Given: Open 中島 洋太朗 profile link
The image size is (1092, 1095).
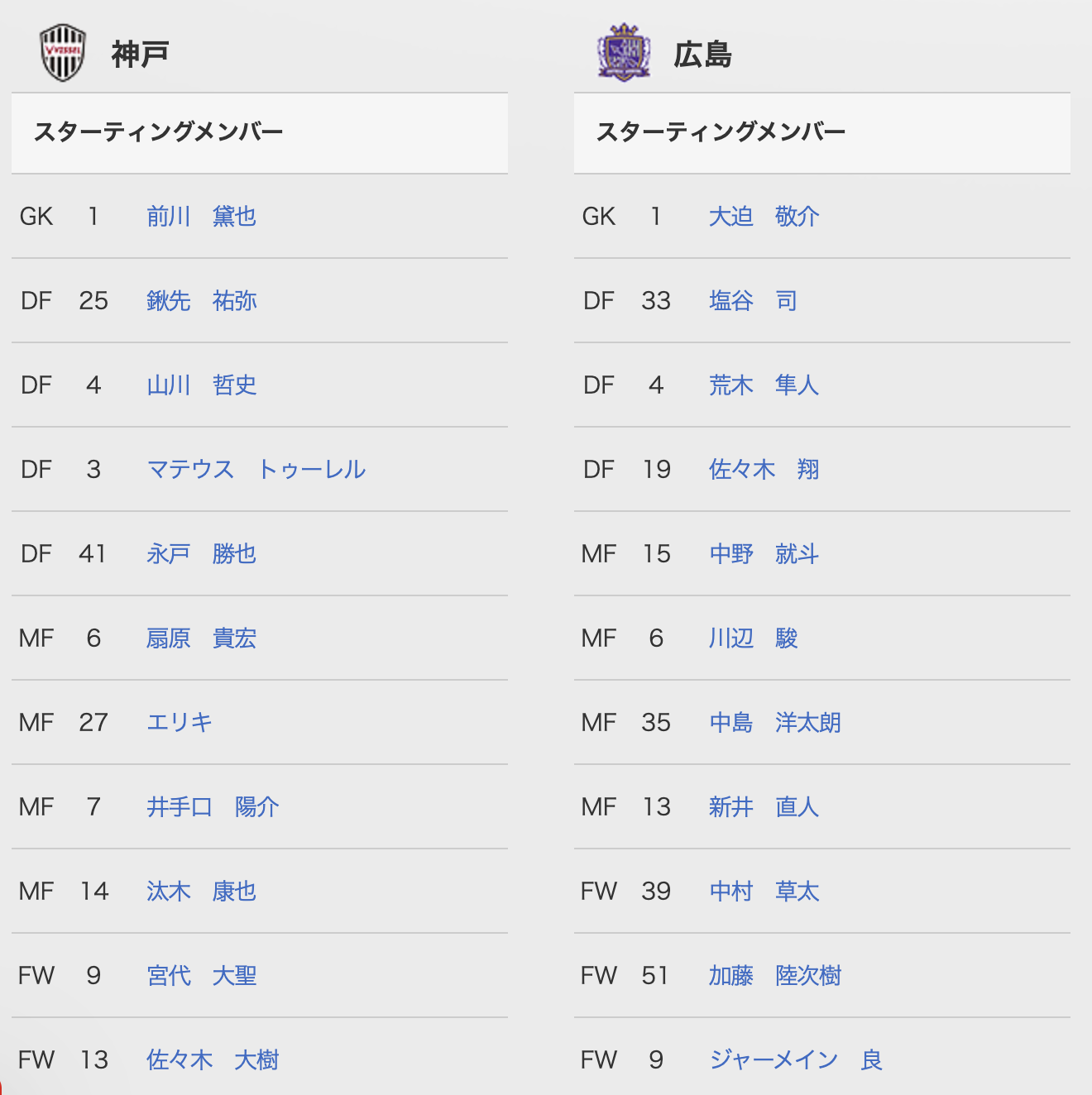Looking at the screenshot, I should point(775,723).
